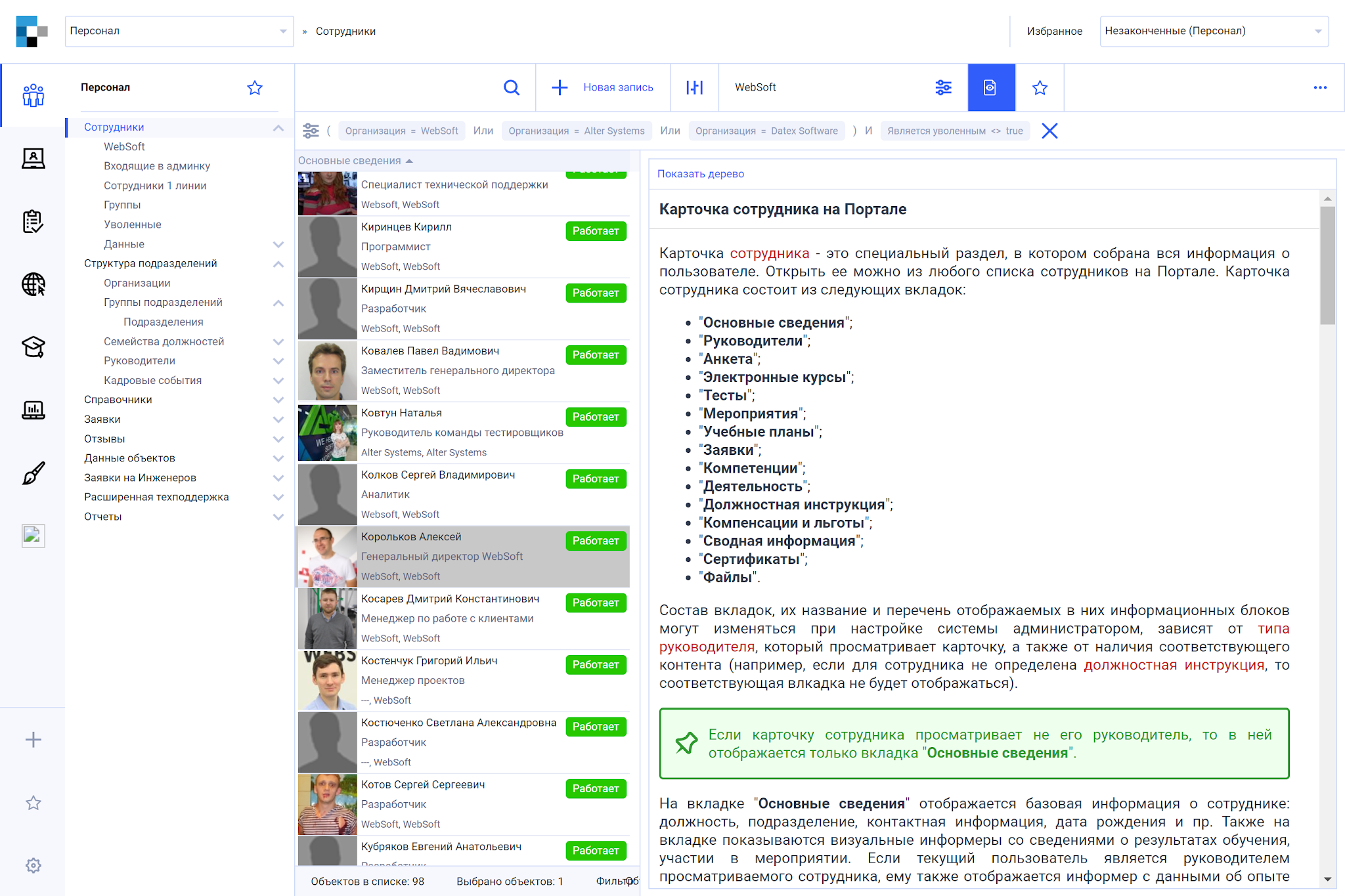Open the clipboard tasks icon in sidebar
Viewport: 1345px width, 896px height.
(33, 221)
